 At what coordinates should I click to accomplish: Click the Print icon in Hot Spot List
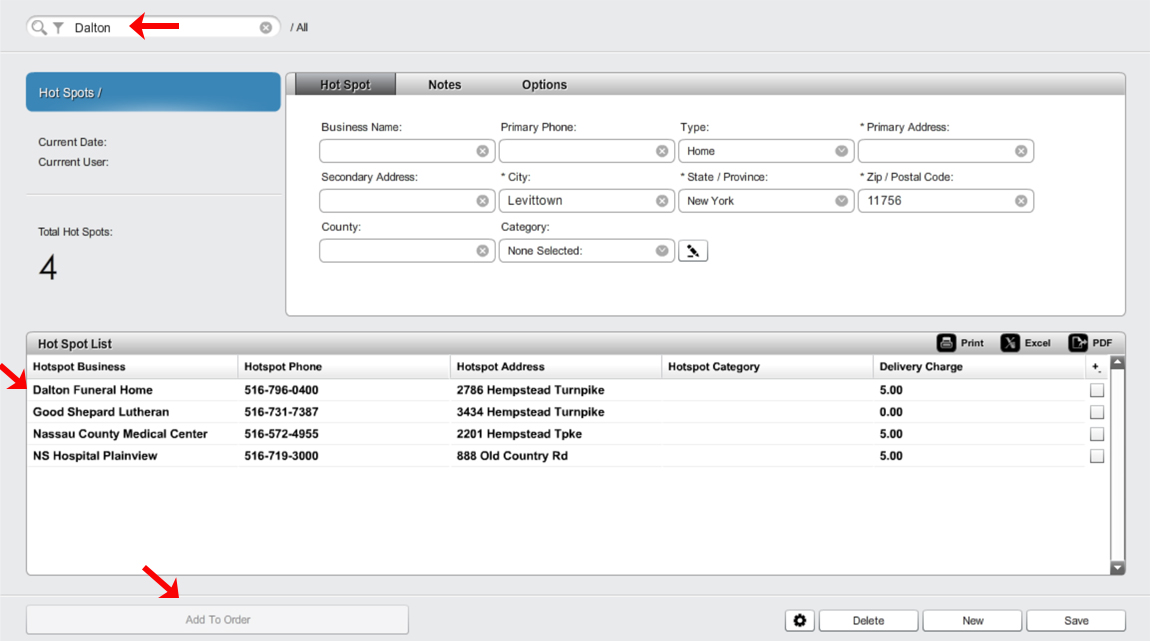coord(946,343)
